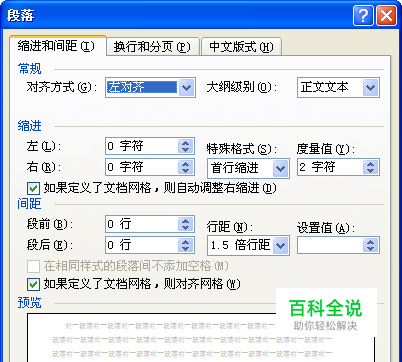
Task: Adjust the 段后 spacing spinner
Action: 186,245
